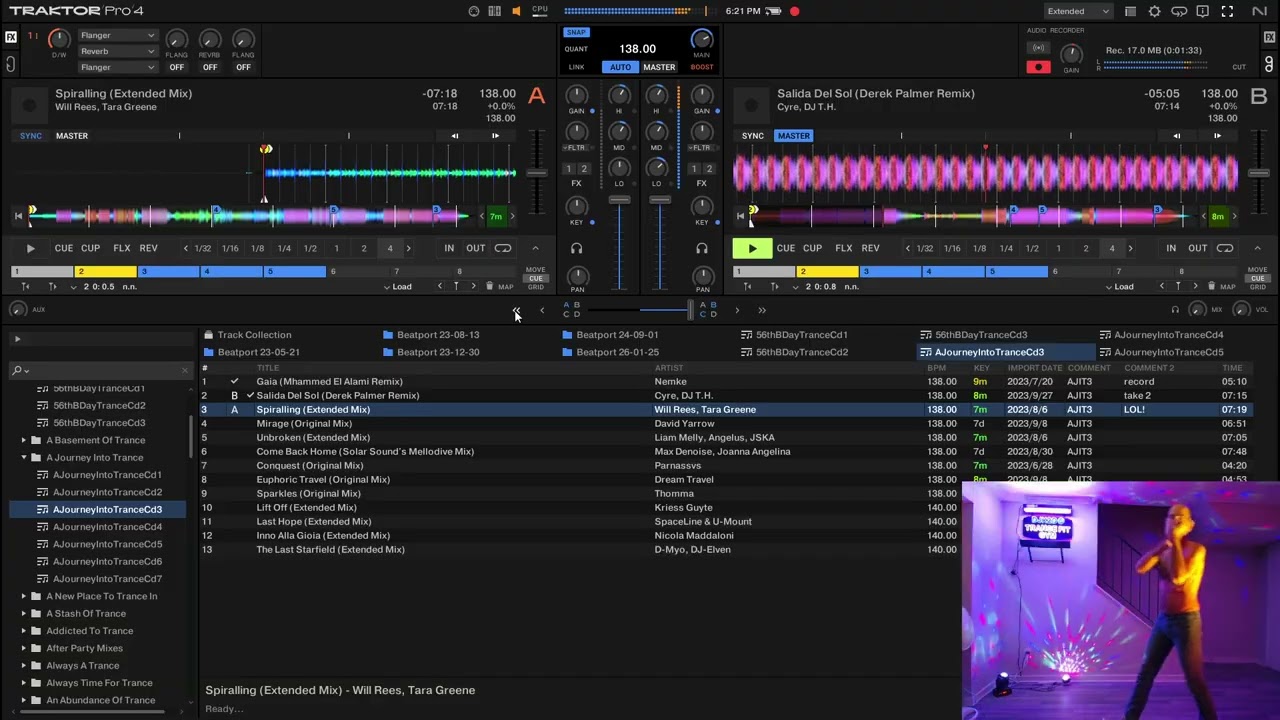
Task: Play deck A
Action: click(30, 248)
